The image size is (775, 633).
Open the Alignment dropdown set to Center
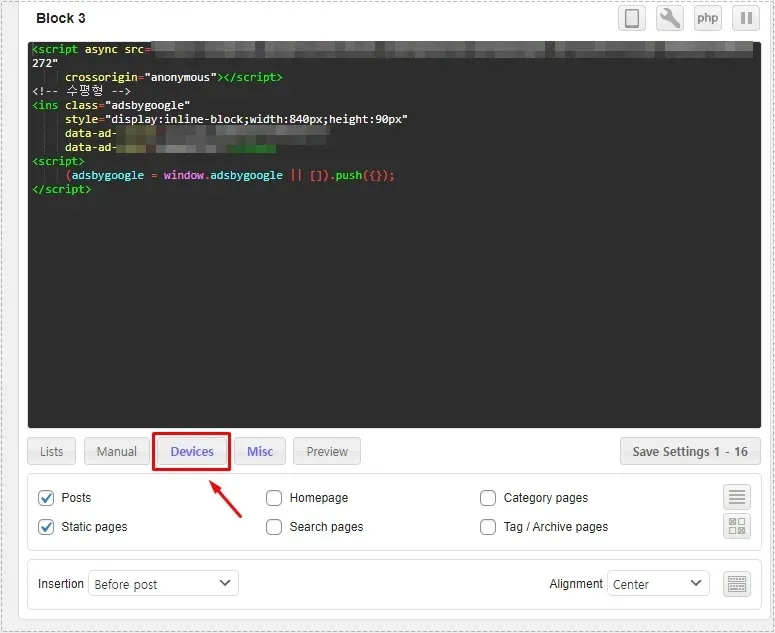(658, 584)
